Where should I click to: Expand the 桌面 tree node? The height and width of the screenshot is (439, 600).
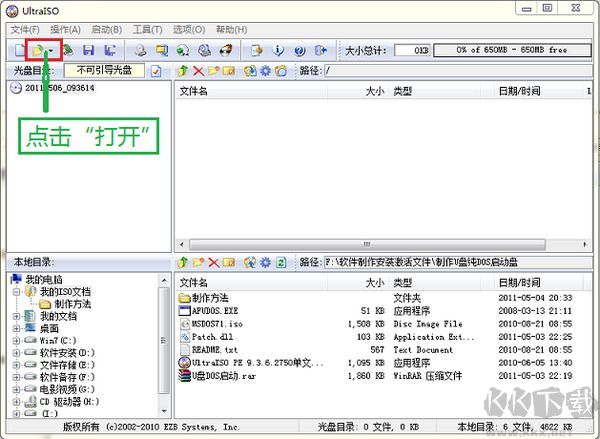(16, 329)
